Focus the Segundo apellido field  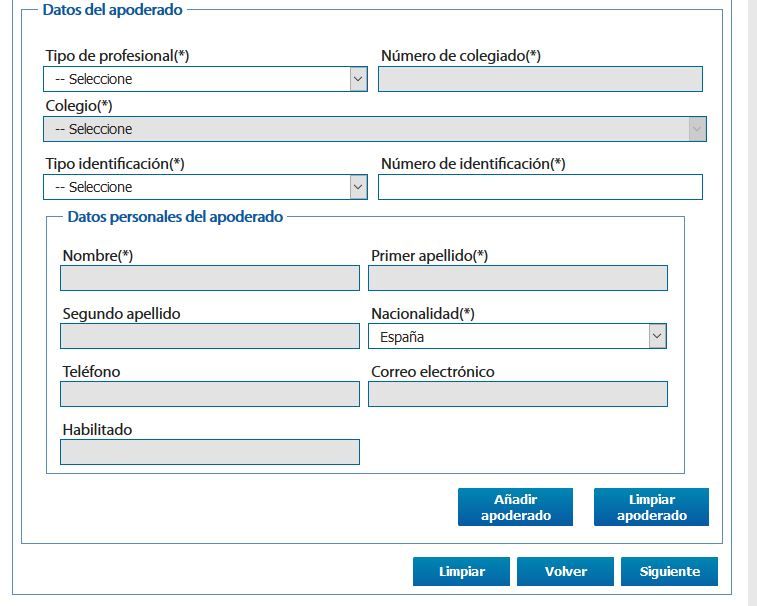(x=210, y=336)
